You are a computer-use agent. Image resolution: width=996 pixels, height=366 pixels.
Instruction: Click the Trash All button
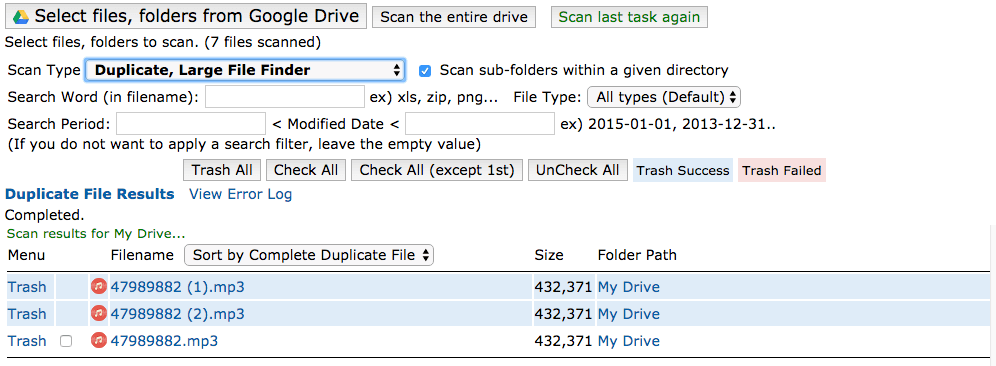tap(222, 170)
